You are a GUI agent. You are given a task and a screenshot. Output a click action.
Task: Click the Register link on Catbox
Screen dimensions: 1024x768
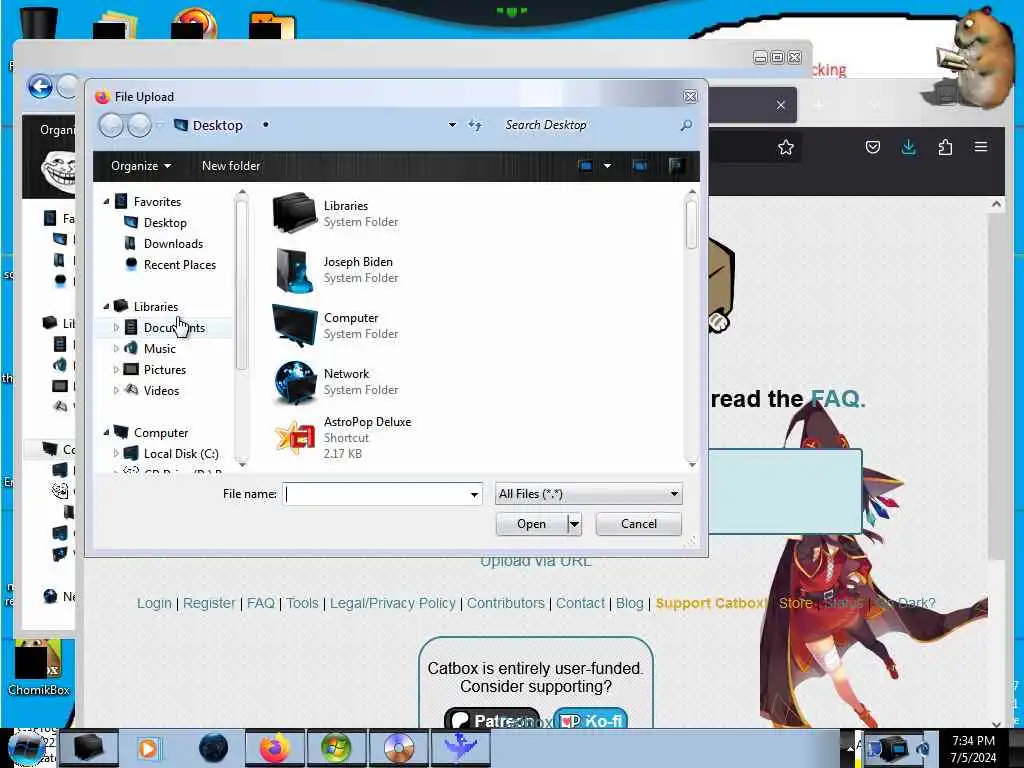coord(209,603)
